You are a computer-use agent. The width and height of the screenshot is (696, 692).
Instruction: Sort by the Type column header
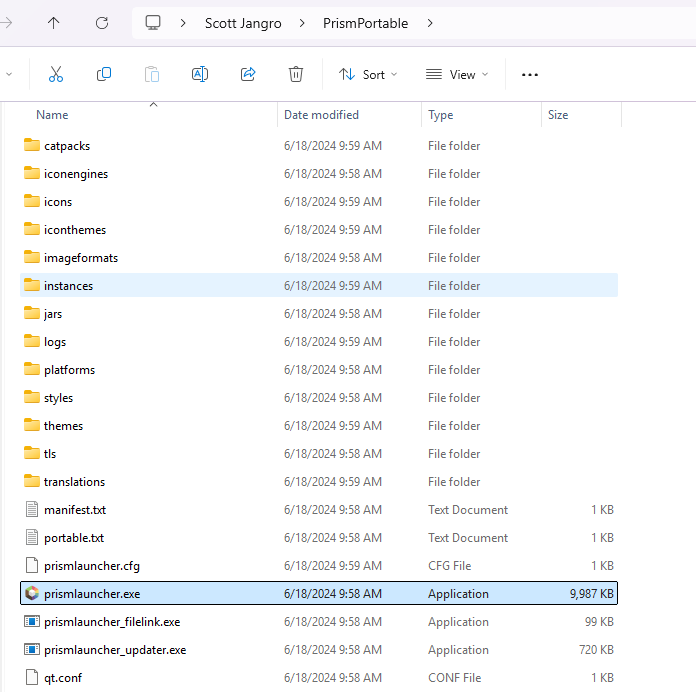tap(440, 115)
